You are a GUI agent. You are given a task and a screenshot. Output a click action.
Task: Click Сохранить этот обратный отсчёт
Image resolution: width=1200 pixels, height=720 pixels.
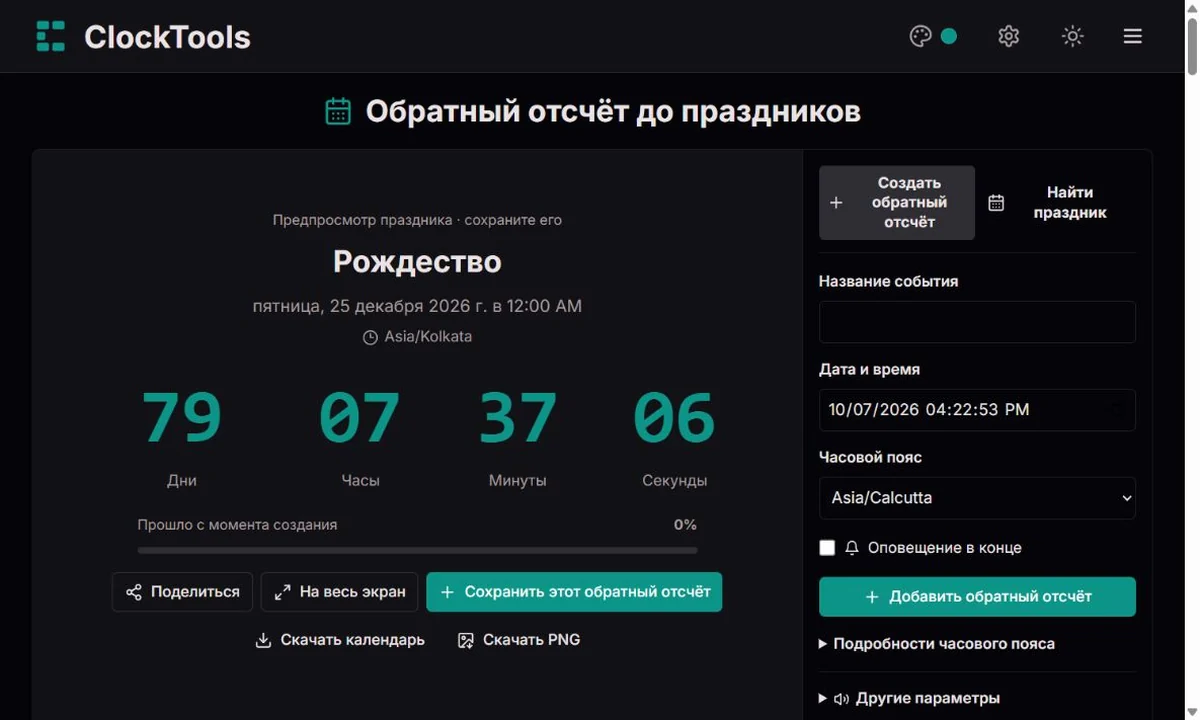click(574, 592)
